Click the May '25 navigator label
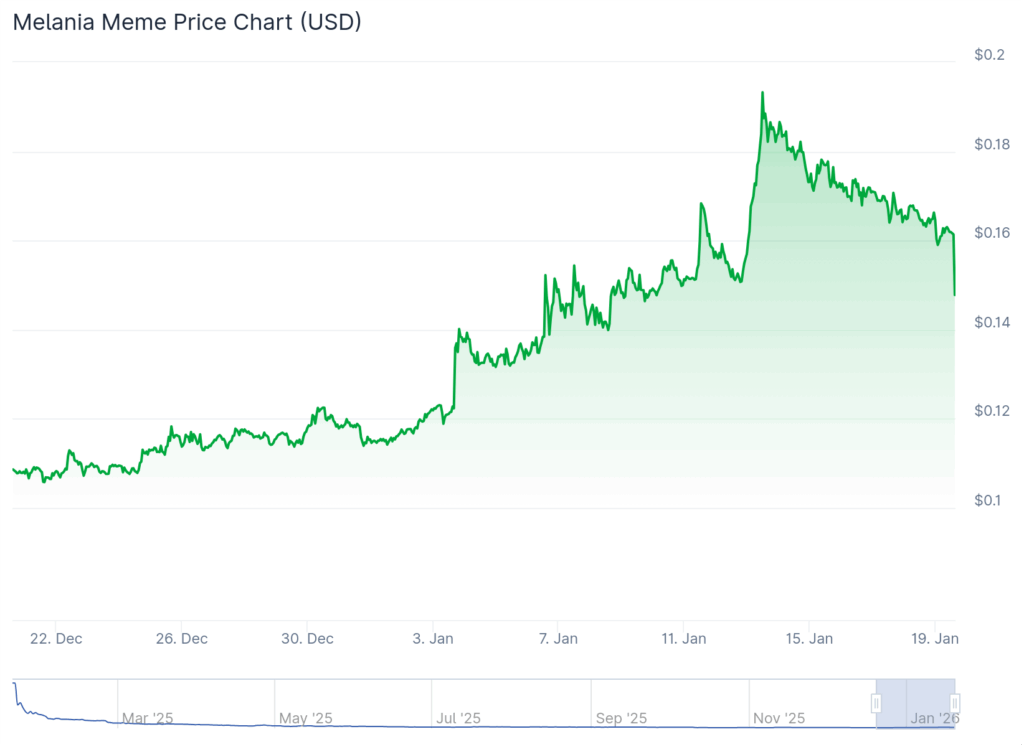This screenshot has width=1024, height=747. (306, 718)
